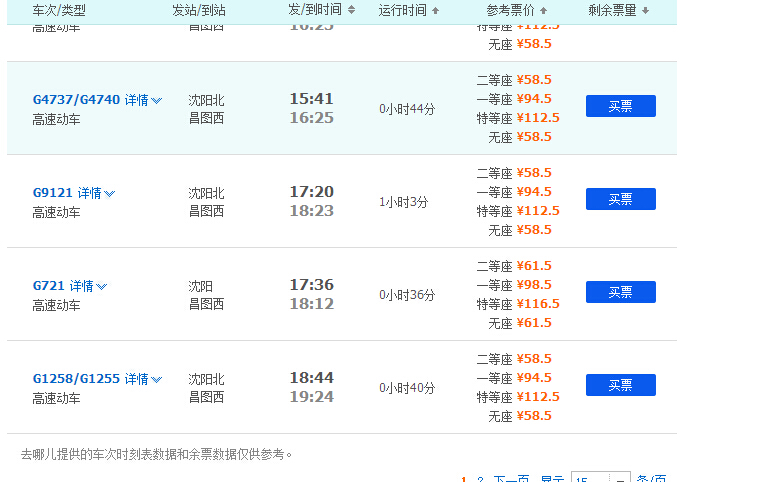The image size is (770, 482).
Task: Click 参考票价 column header
Action: click(x=510, y=10)
